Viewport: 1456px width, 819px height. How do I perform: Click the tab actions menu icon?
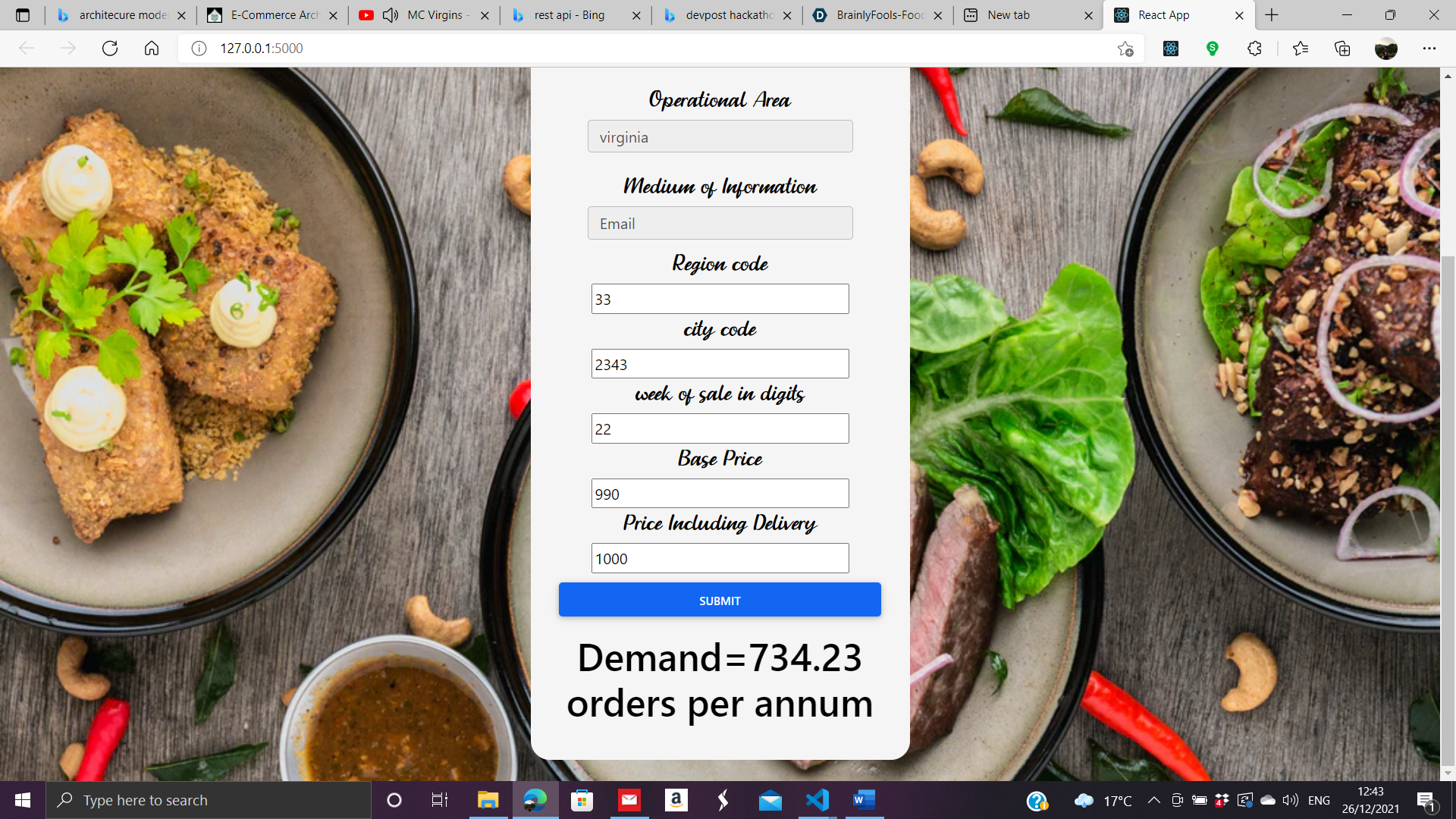pos(23,15)
